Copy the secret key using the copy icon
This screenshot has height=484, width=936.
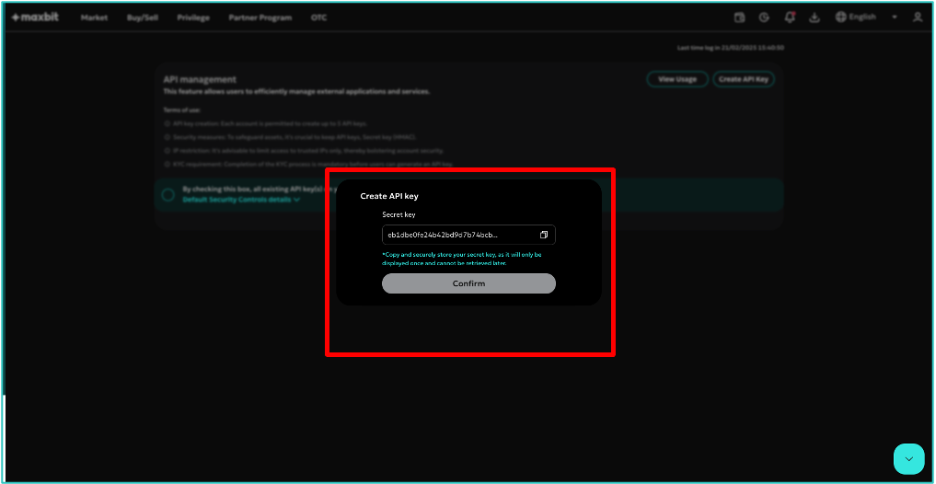tap(544, 235)
